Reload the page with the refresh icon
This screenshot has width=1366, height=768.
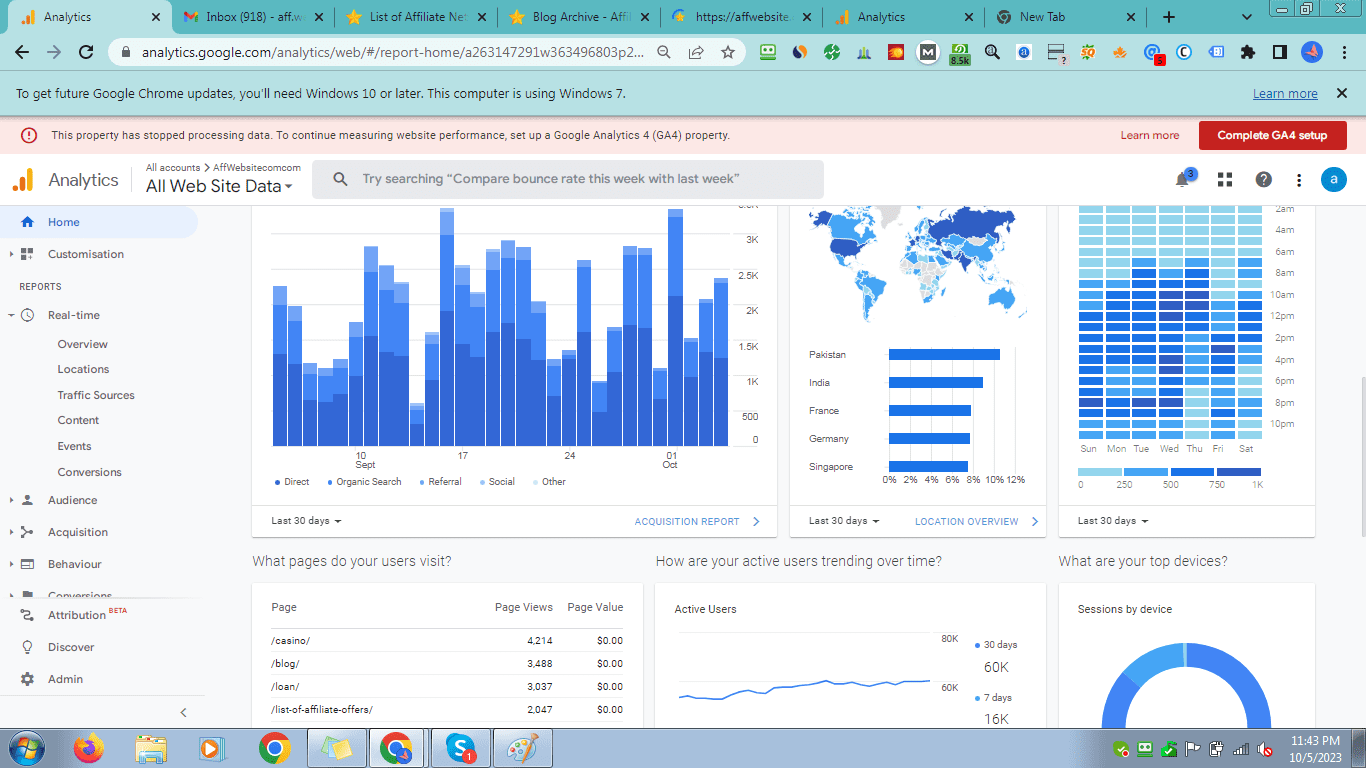pos(86,52)
